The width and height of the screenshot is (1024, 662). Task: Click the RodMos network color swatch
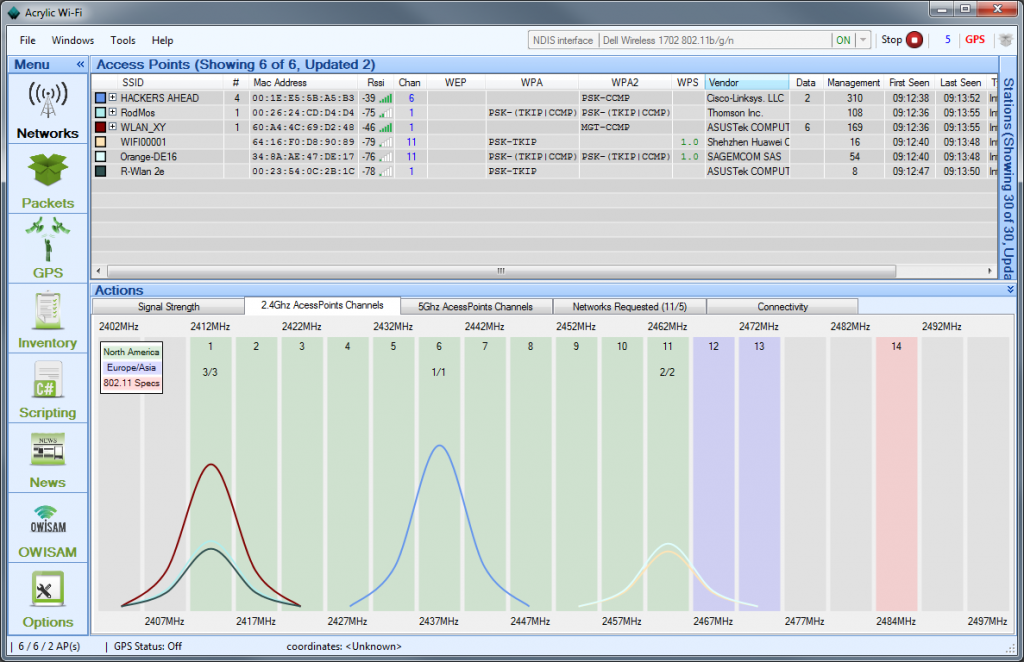(x=100, y=113)
